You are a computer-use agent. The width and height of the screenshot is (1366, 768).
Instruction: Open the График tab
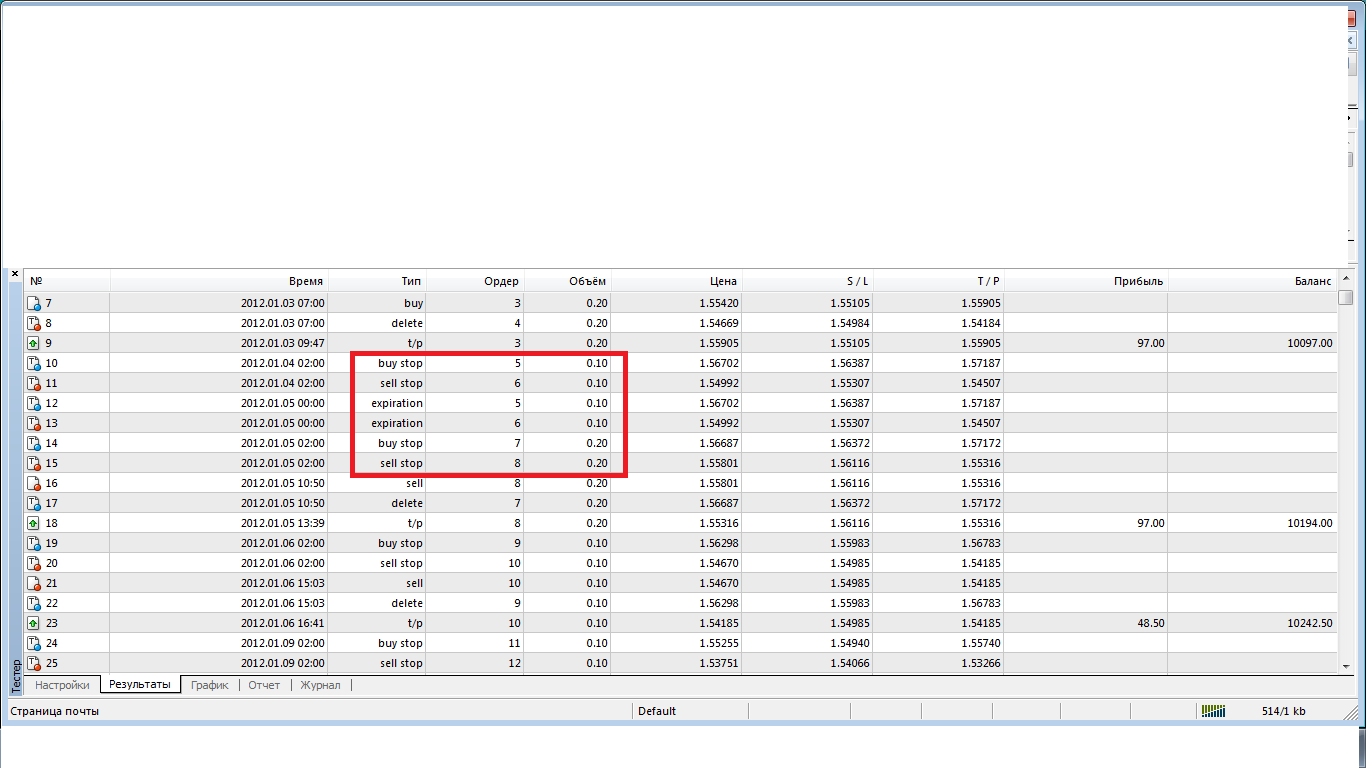[x=210, y=685]
